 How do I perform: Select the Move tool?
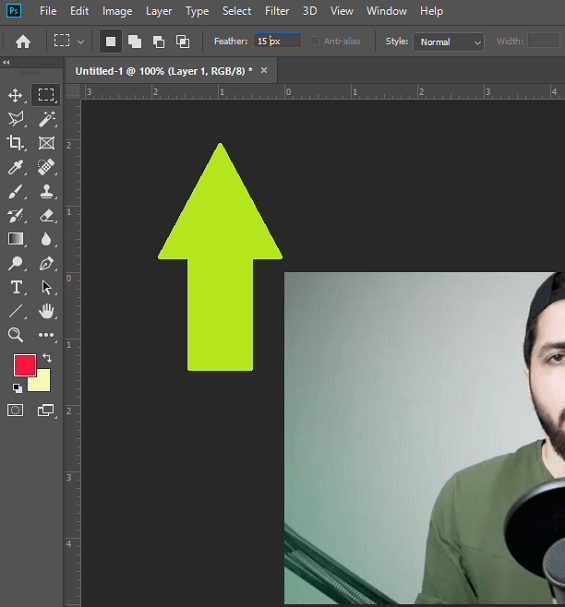click(15, 95)
